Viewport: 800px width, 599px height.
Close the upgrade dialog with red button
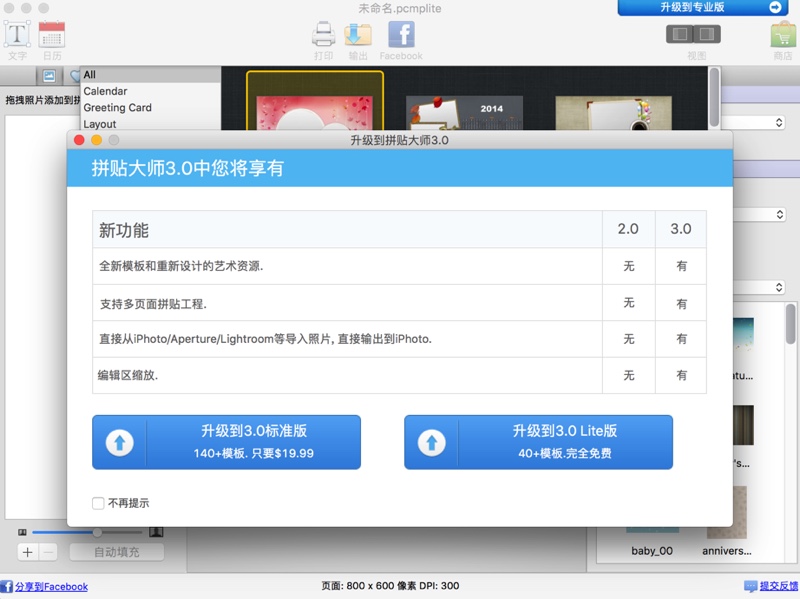[x=79, y=140]
